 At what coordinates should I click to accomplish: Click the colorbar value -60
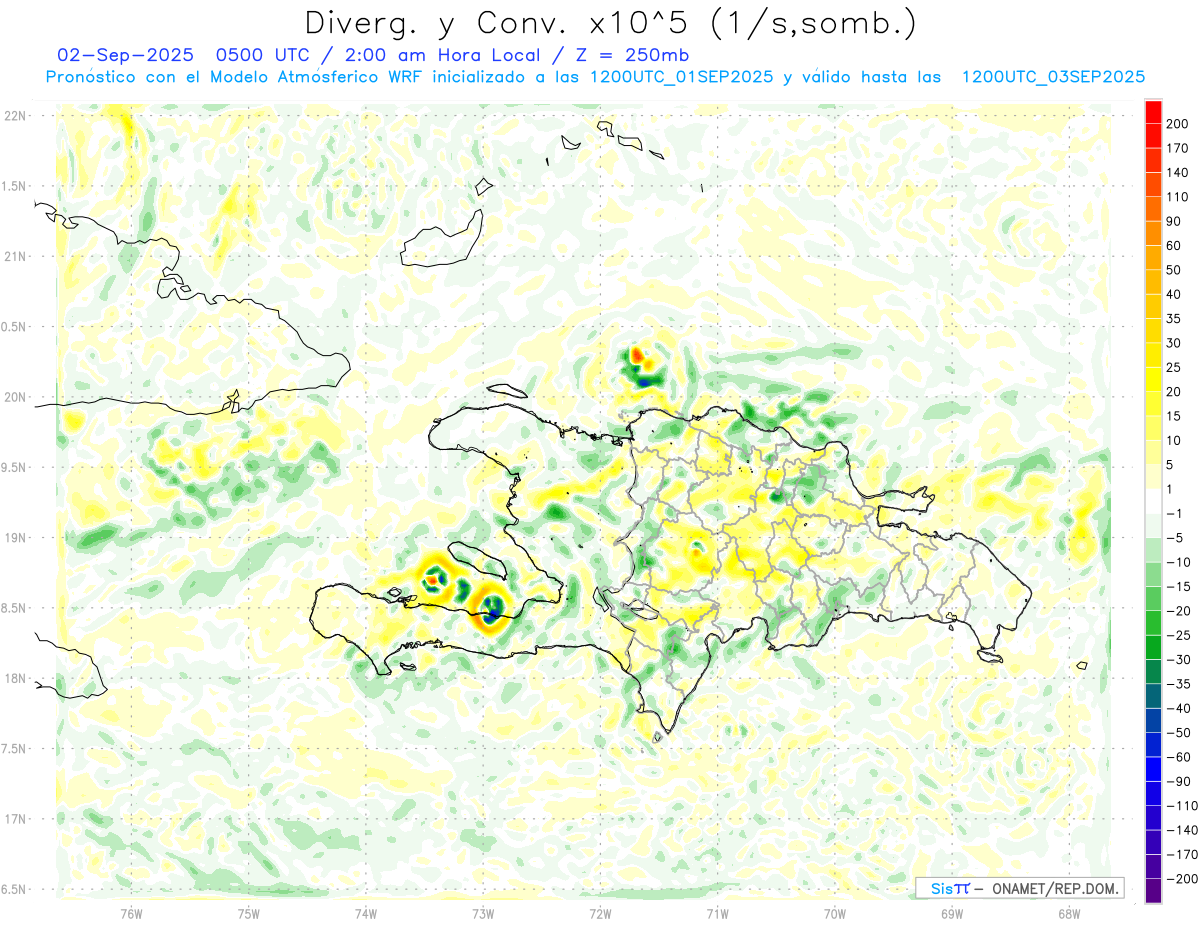click(x=1178, y=757)
